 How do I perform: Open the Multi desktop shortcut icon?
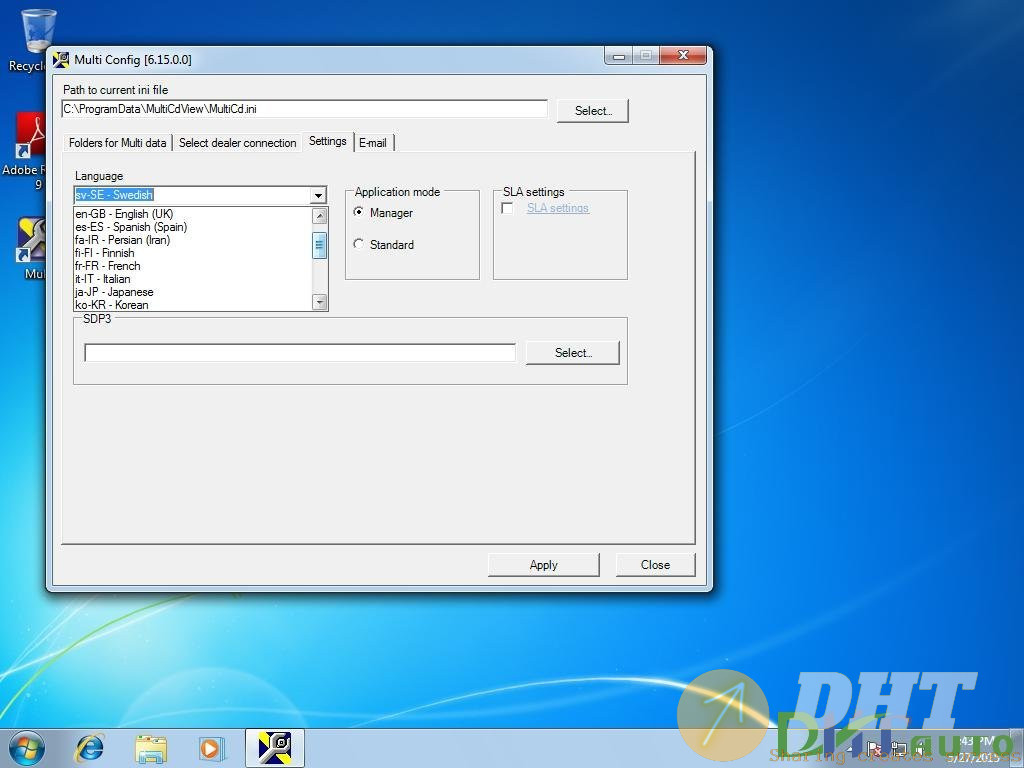(31, 240)
